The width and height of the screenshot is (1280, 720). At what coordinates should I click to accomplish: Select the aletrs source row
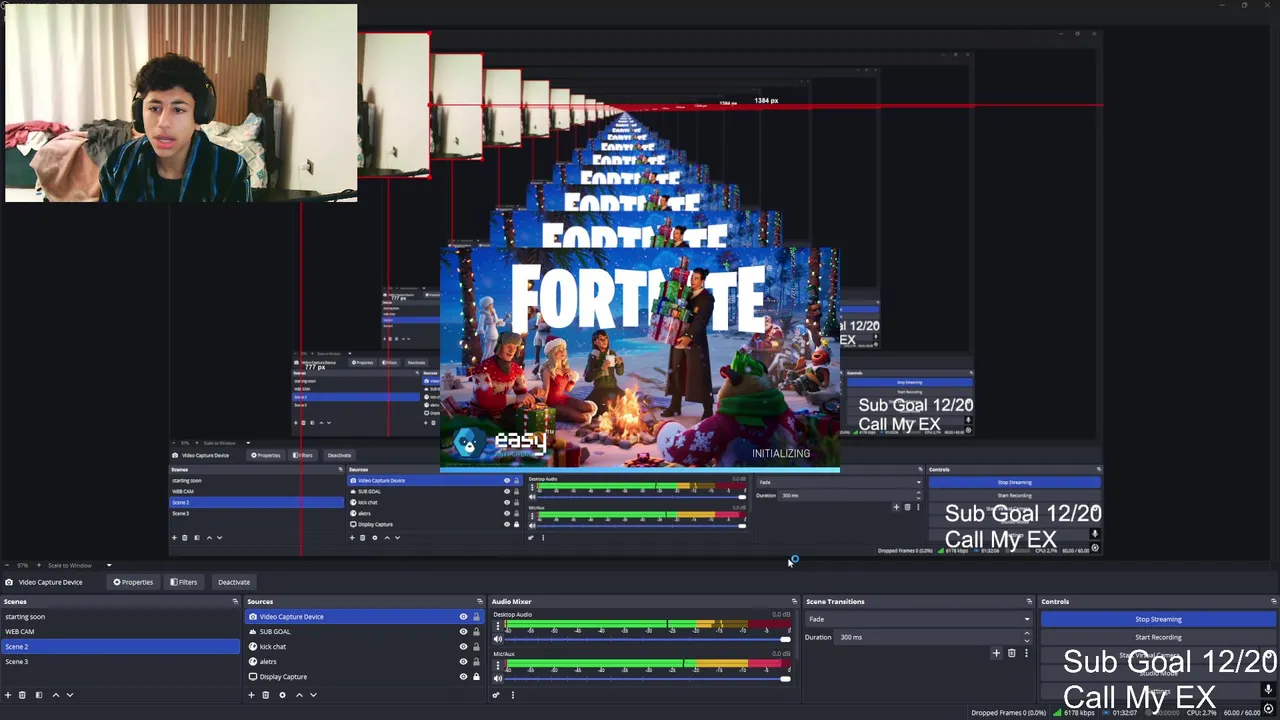click(364, 662)
